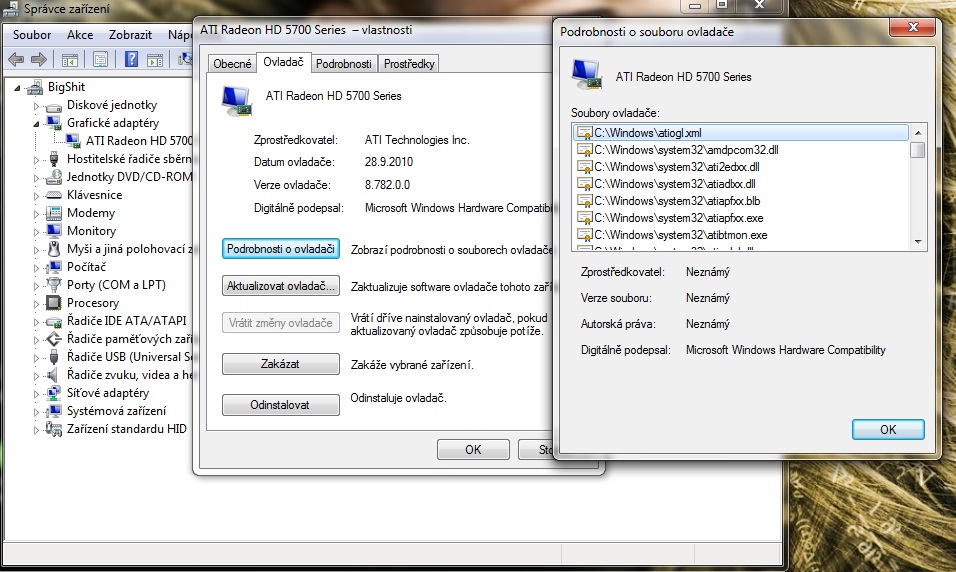Select C:\Windows\system32\ati2edxx.dll in file list
Viewport: 956px width, 572px height.
(x=677, y=167)
